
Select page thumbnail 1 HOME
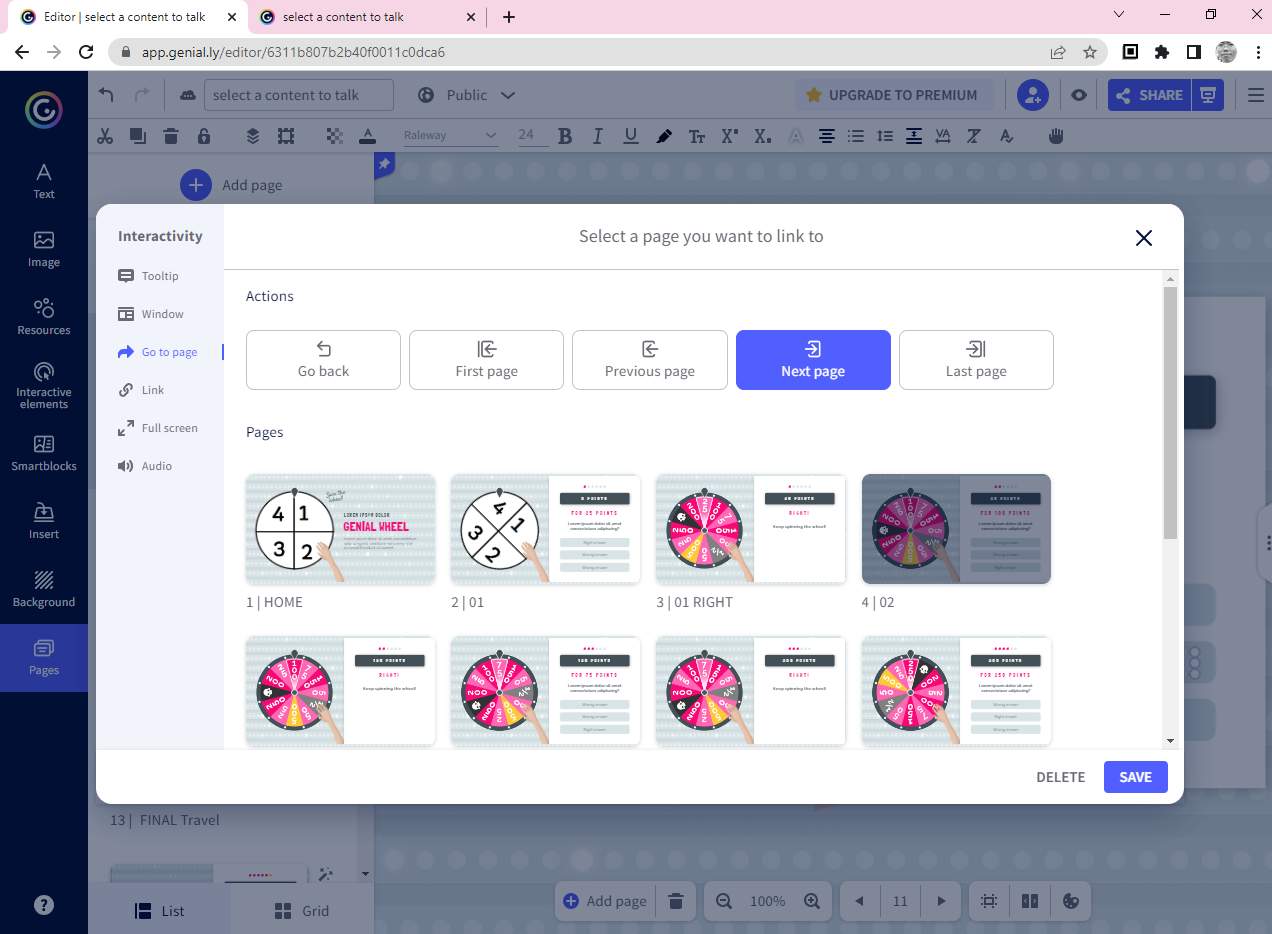pos(340,529)
